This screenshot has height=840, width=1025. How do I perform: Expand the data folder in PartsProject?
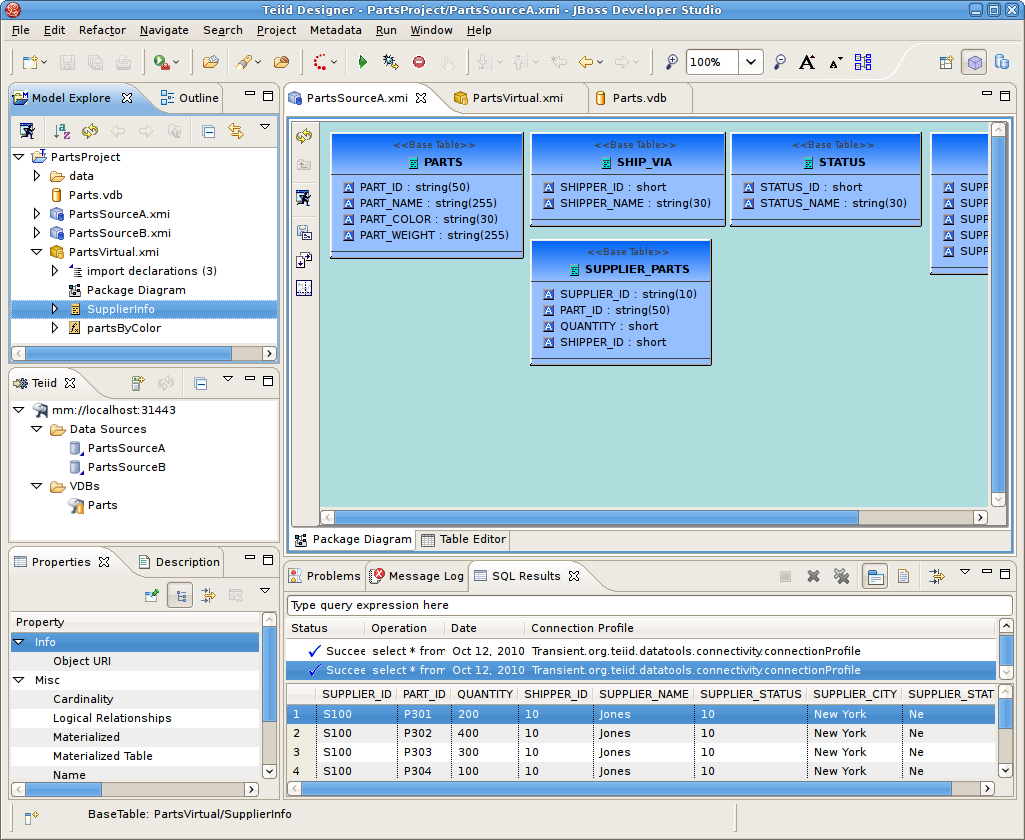(37, 176)
